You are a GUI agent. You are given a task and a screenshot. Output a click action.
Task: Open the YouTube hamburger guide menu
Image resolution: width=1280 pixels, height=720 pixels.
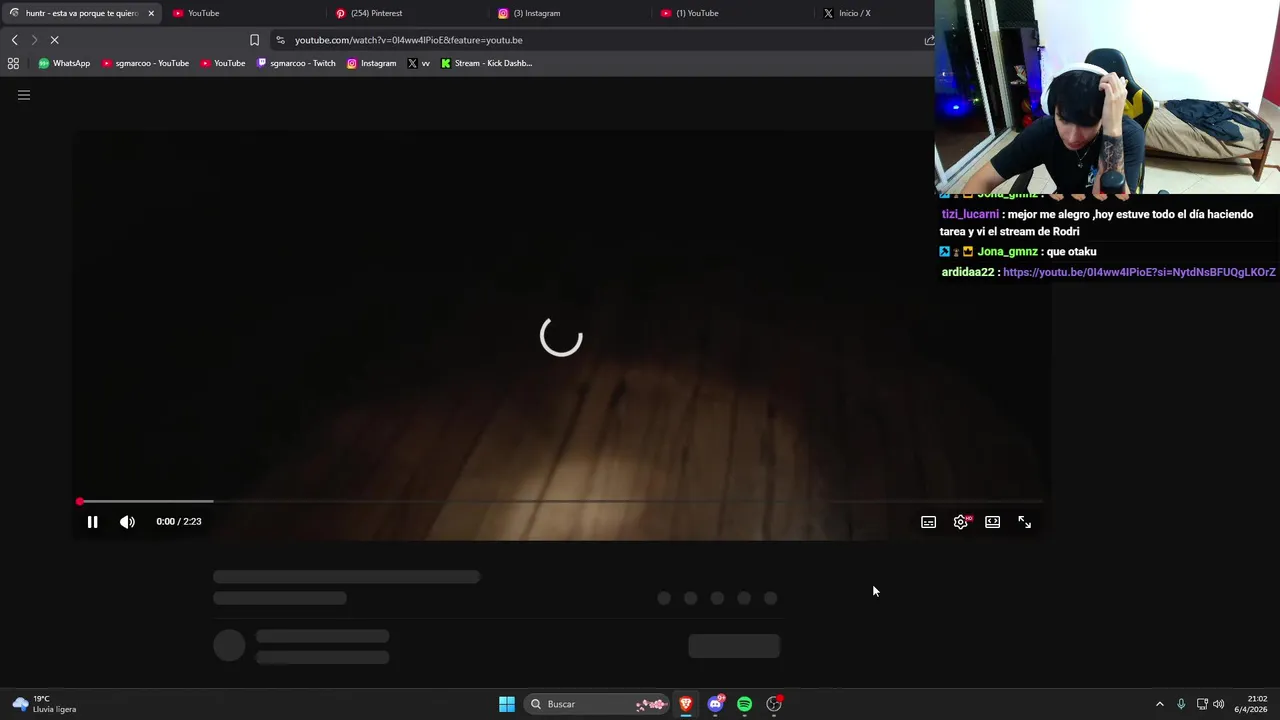click(24, 95)
